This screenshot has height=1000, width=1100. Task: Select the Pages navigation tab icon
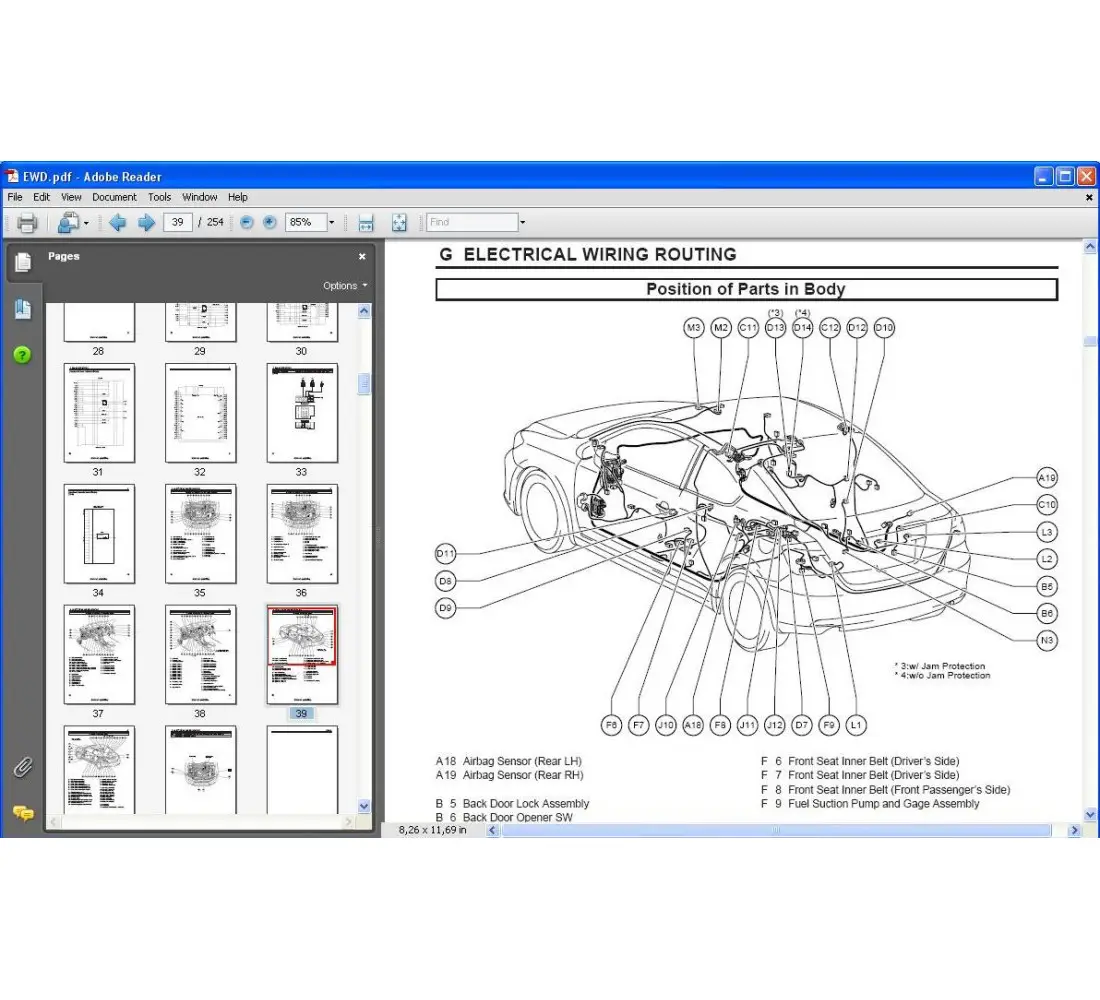point(22,260)
